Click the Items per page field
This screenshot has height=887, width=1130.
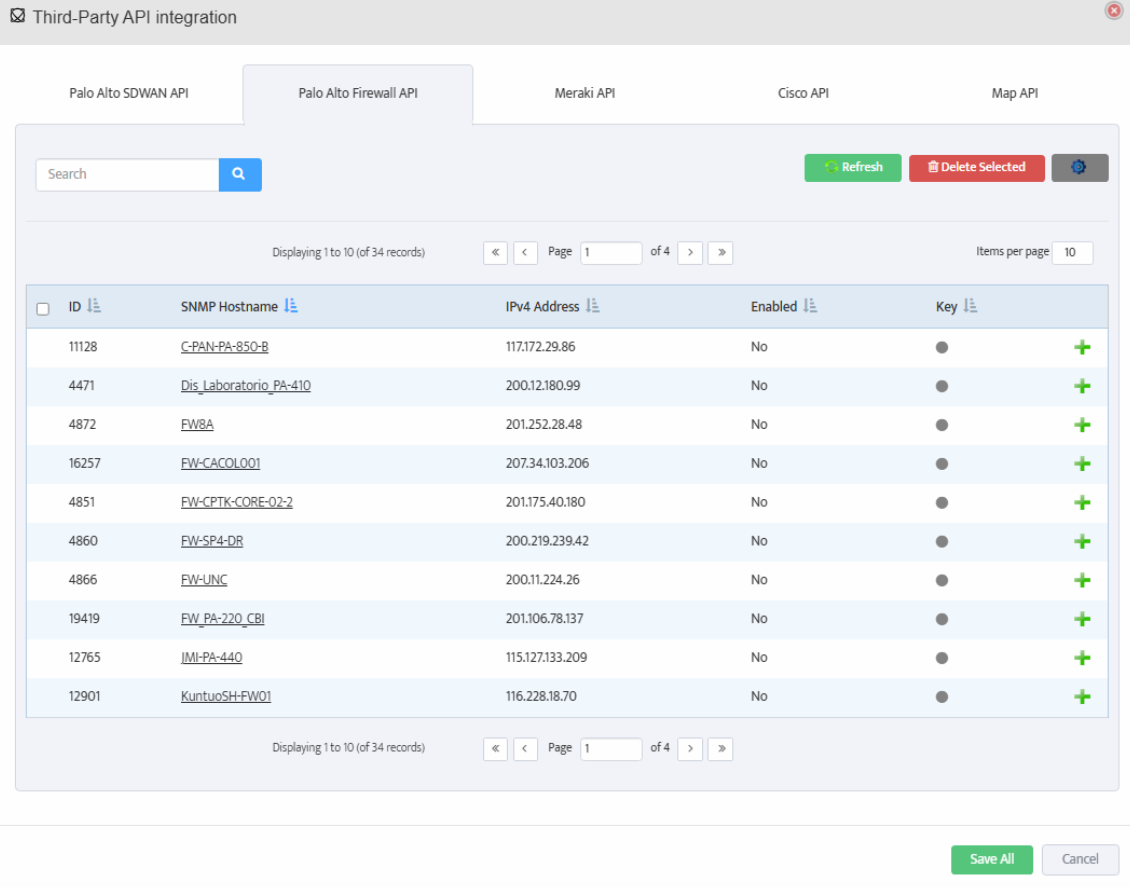pyautogui.click(x=1072, y=253)
